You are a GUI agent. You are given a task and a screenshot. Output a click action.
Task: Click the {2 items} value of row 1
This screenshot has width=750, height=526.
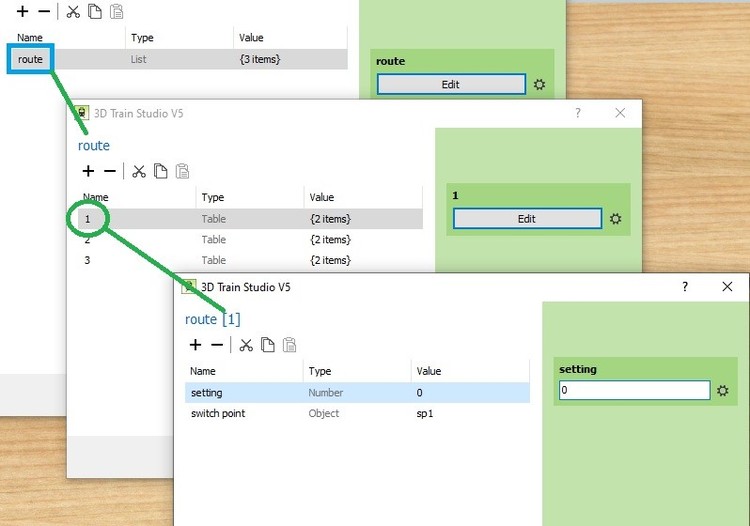click(x=330, y=219)
